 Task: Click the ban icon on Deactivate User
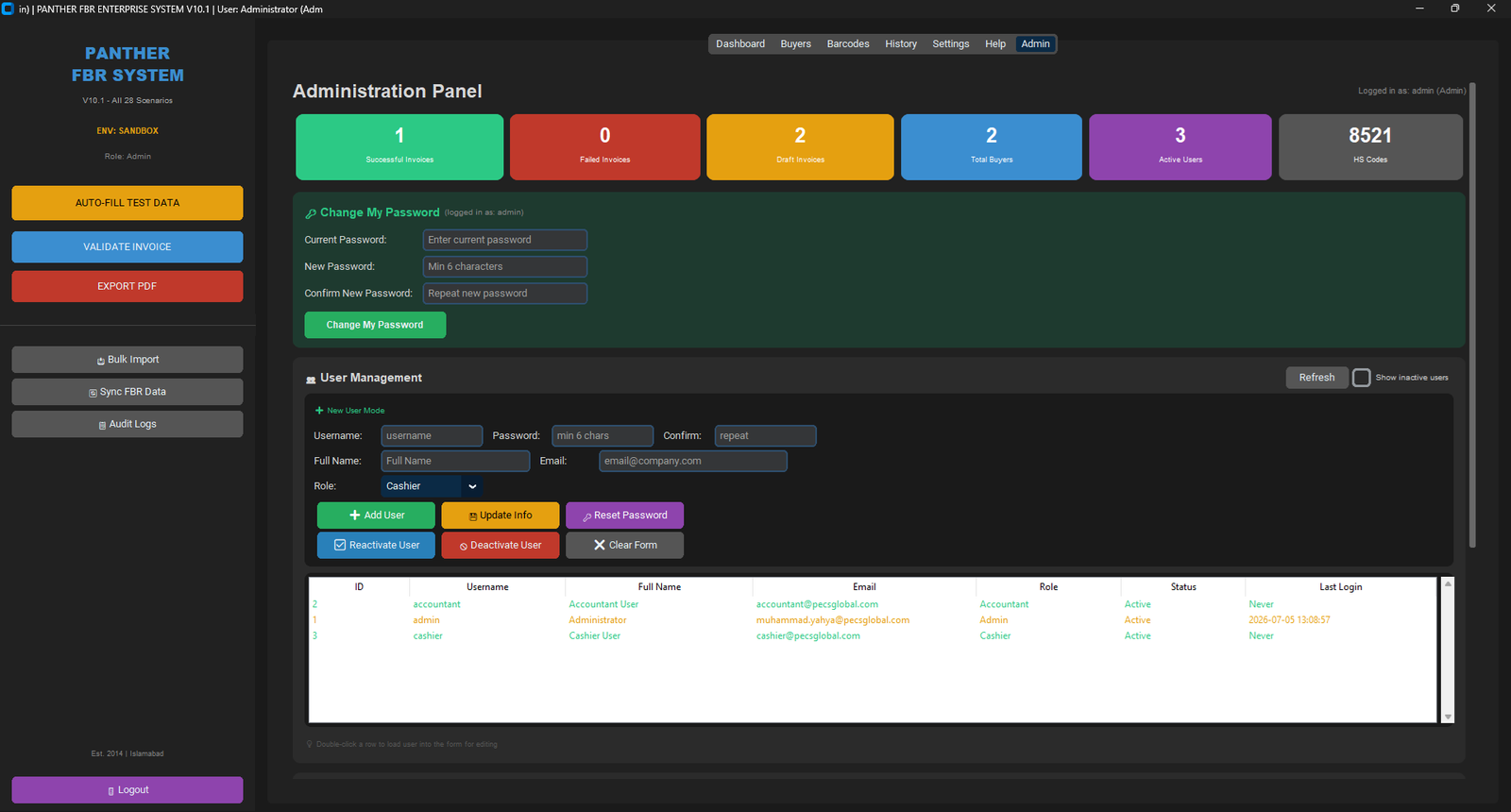pos(464,547)
